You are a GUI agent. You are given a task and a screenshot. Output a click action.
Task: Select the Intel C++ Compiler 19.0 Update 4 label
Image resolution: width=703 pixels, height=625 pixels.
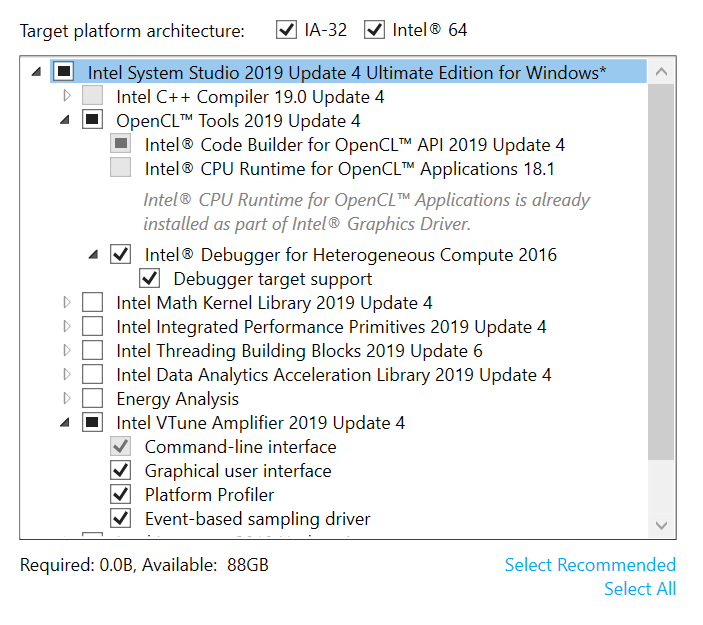click(x=250, y=97)
